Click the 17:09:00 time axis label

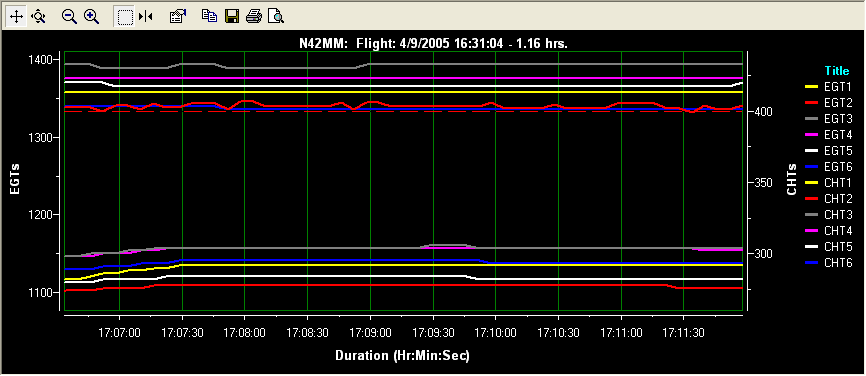coord(370,333)
